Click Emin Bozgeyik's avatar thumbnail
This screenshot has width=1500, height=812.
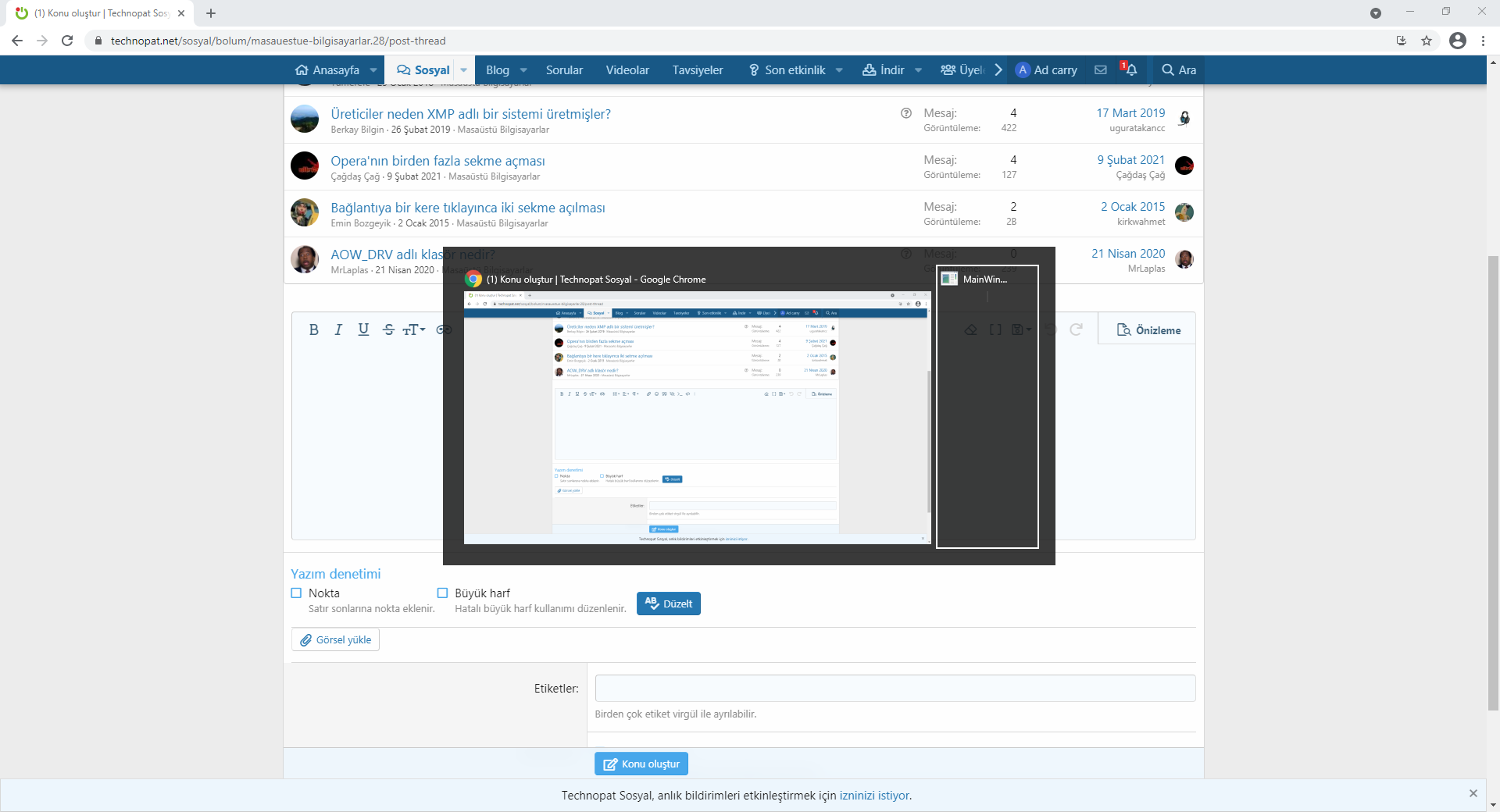click(x=305, y=212)
